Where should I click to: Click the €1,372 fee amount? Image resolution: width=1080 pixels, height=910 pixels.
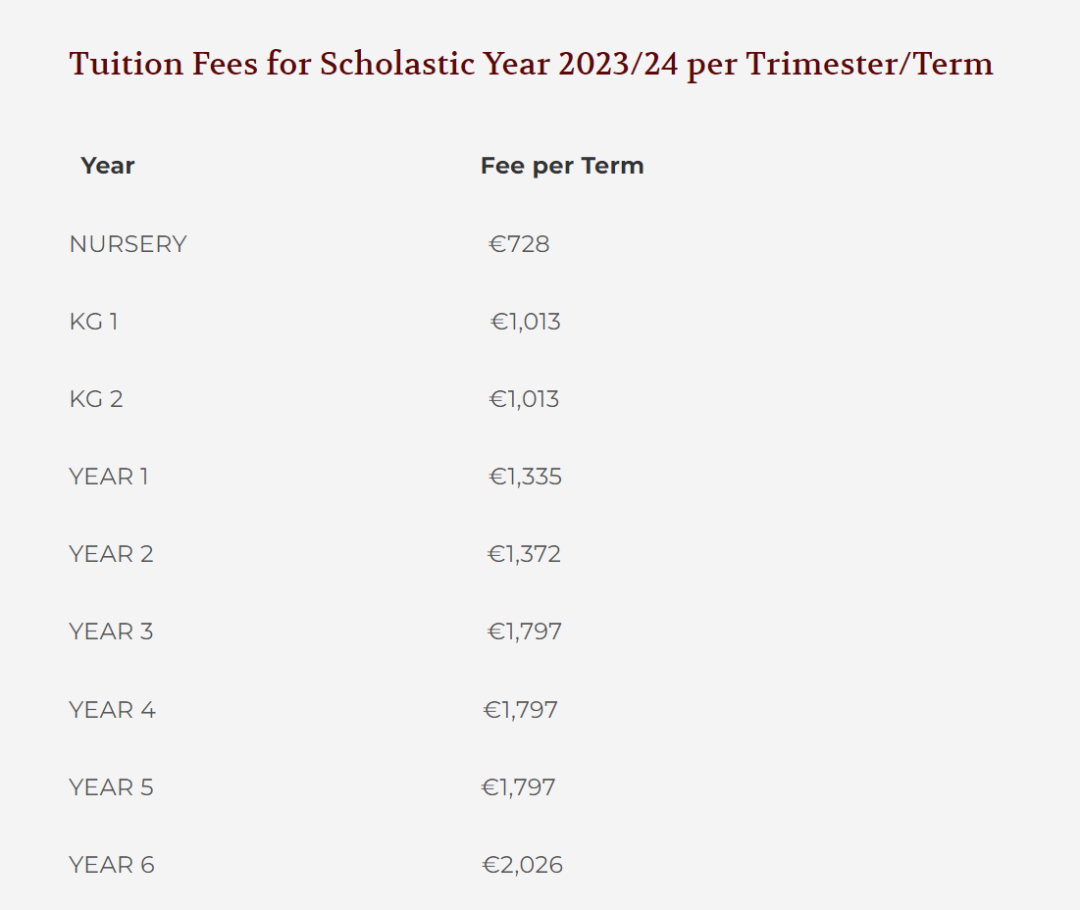click(524, 554)
